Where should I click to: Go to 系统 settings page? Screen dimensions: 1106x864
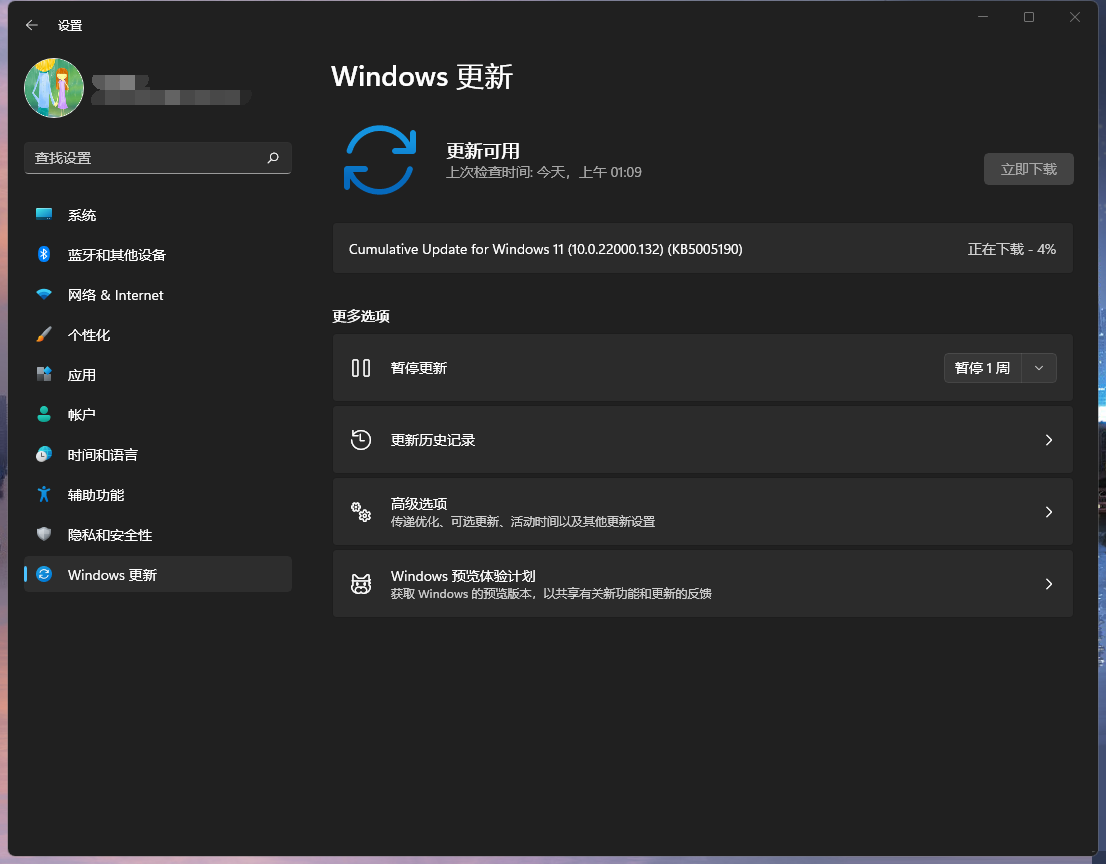coord(157,215)
